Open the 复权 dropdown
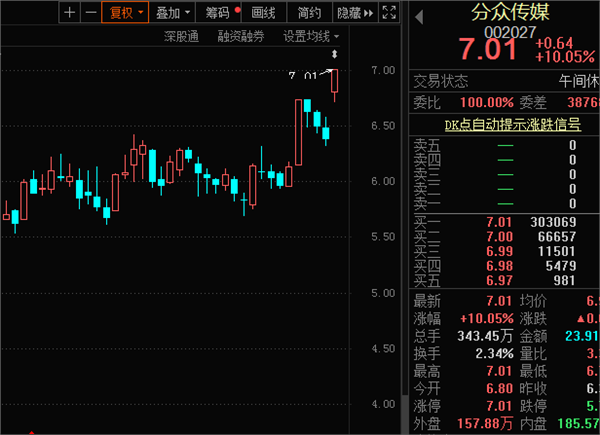The height and width of the screenshot is (435, 600). click(125, 13)
